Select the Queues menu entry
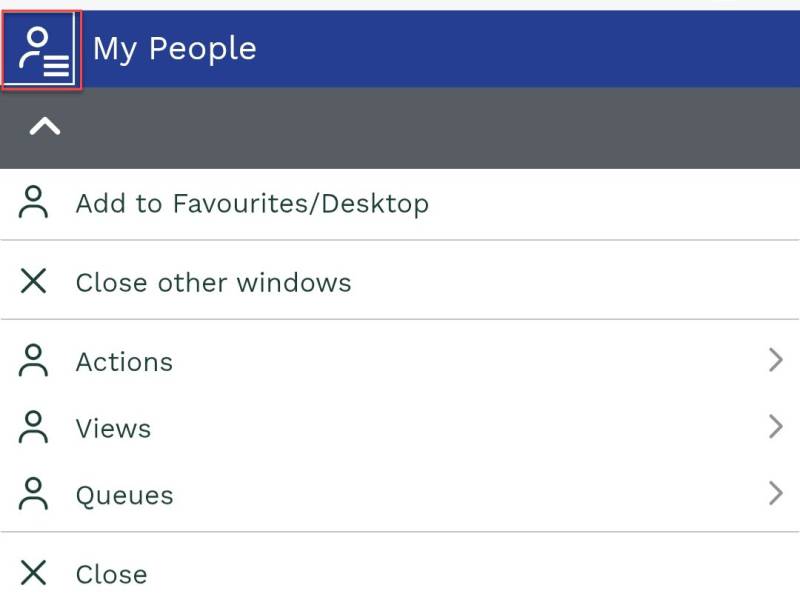This screenshot has width=800, height=608. [124, 496]
